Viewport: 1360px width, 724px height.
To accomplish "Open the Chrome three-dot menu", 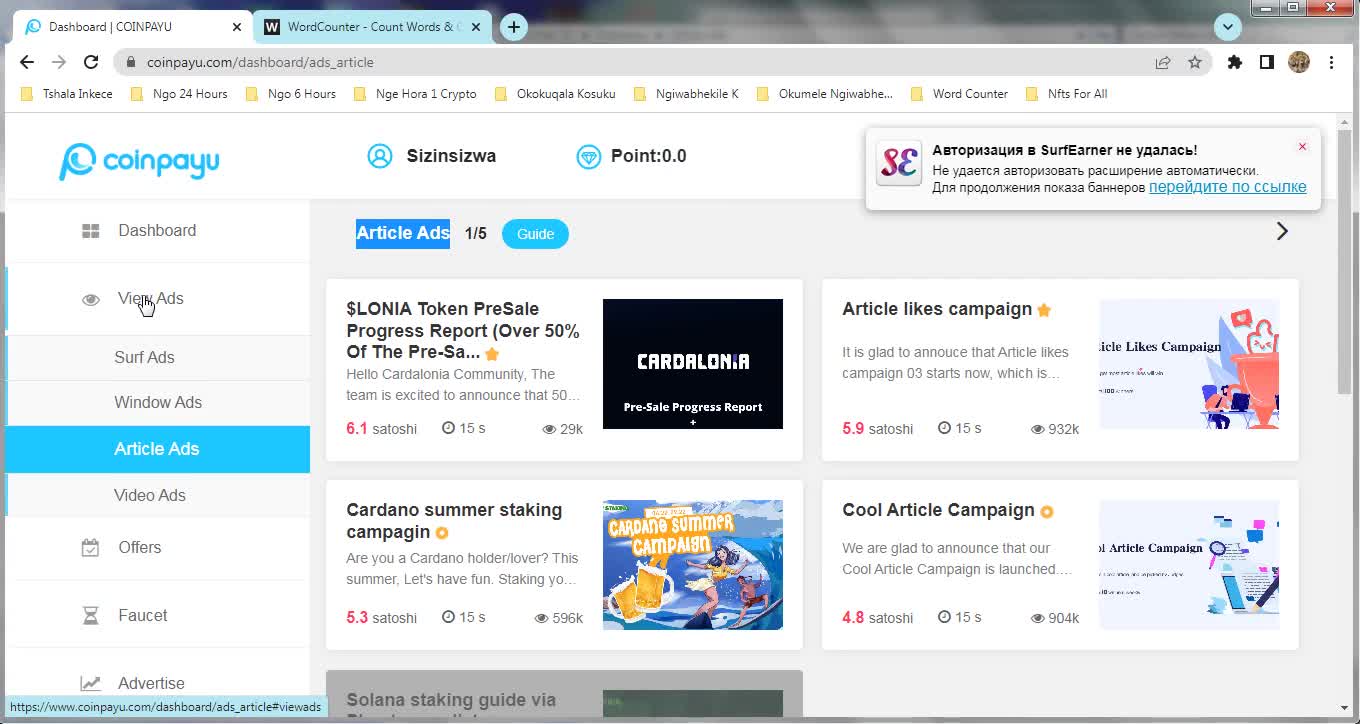I will (x=1331, y=62).
